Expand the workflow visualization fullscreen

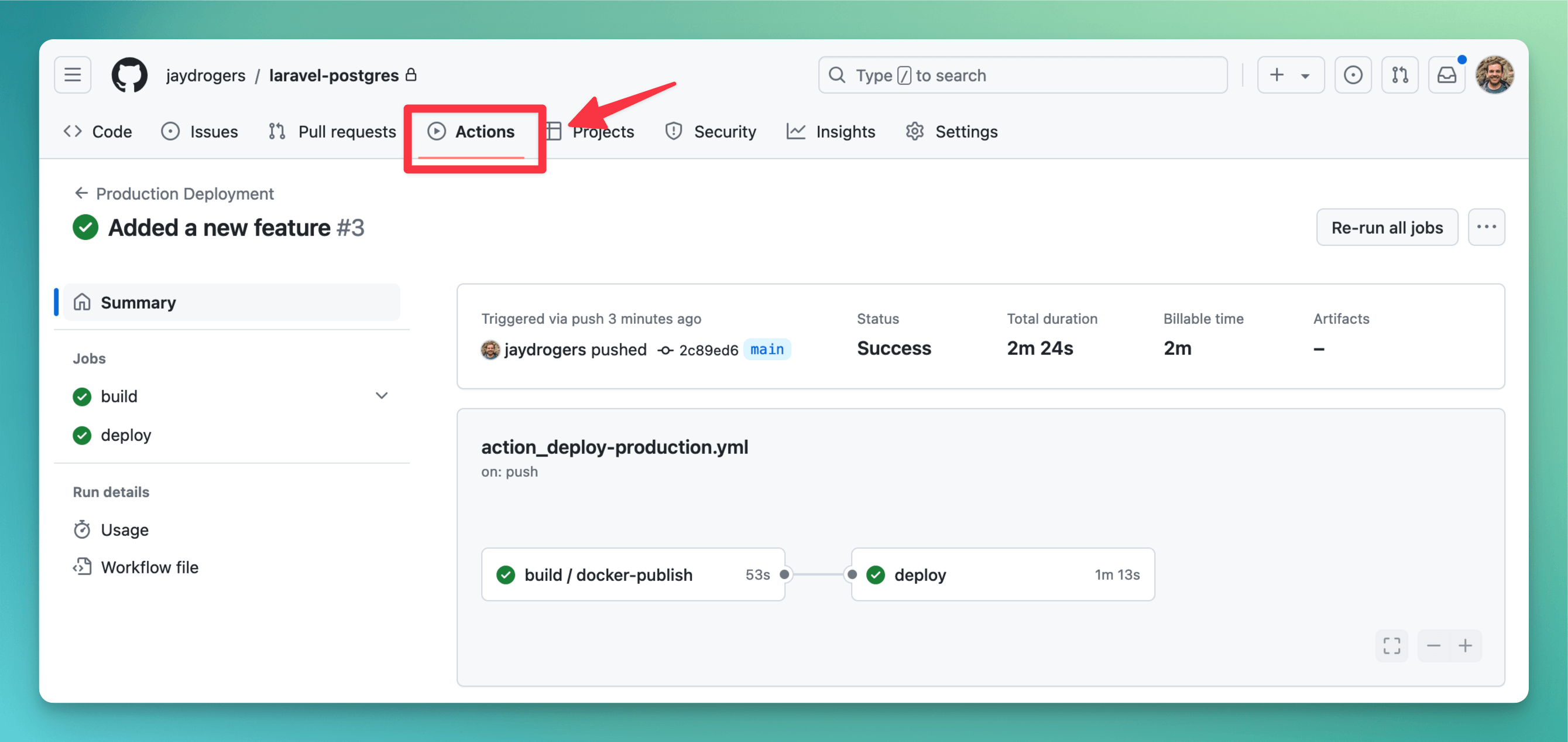(1391, 645)
